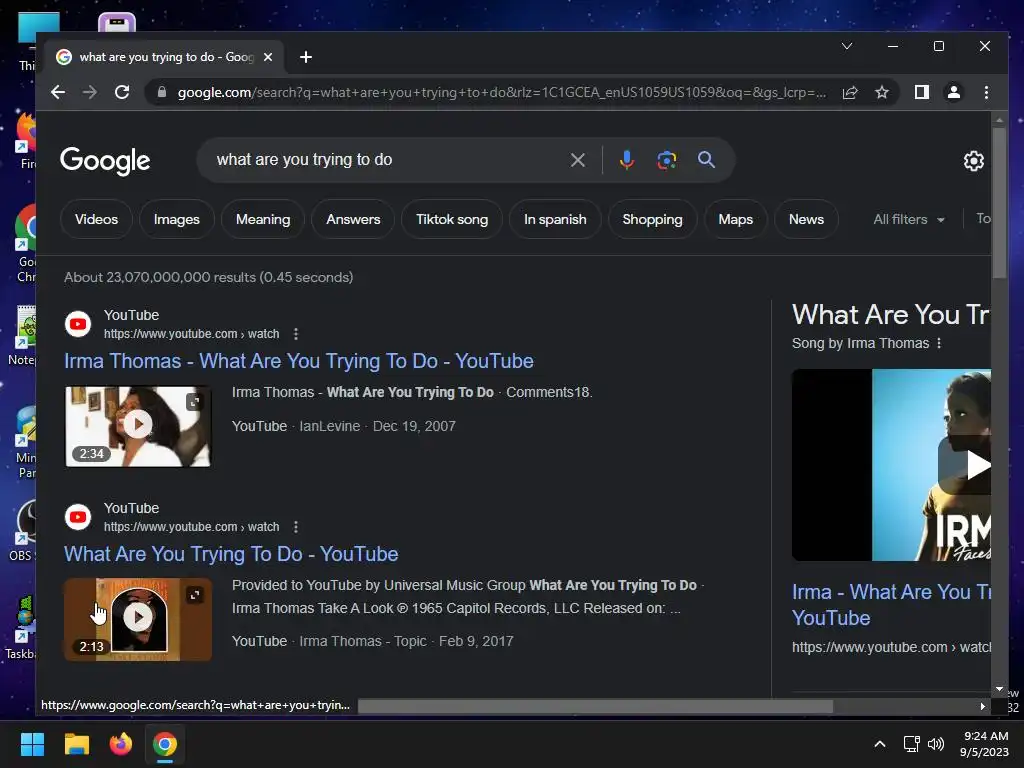Open Google quick settings gear
The image size is (1024, 768).
pyautogui.click(x=974, y=161)
